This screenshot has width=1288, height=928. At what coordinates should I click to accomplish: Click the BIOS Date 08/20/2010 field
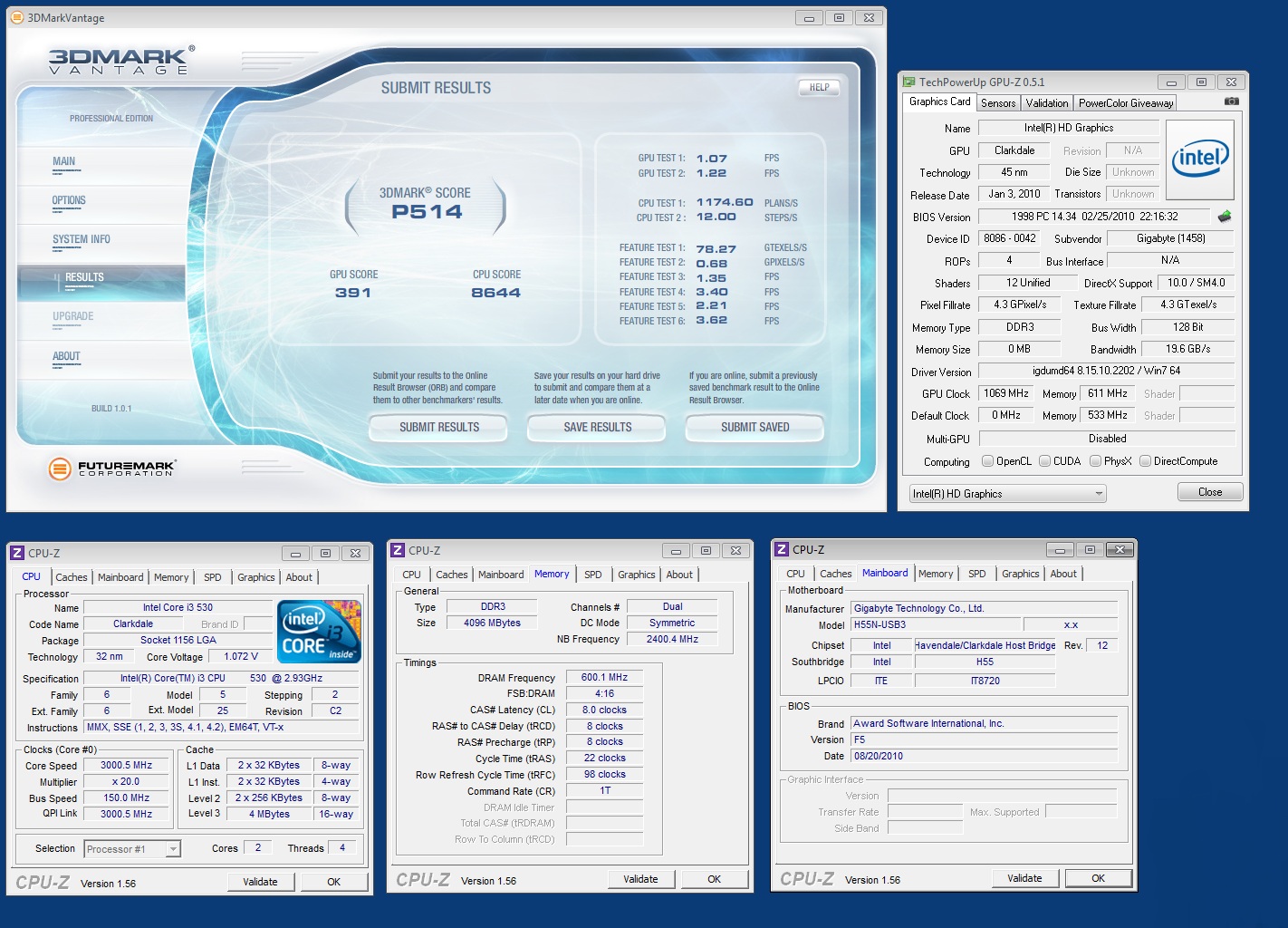984,756
